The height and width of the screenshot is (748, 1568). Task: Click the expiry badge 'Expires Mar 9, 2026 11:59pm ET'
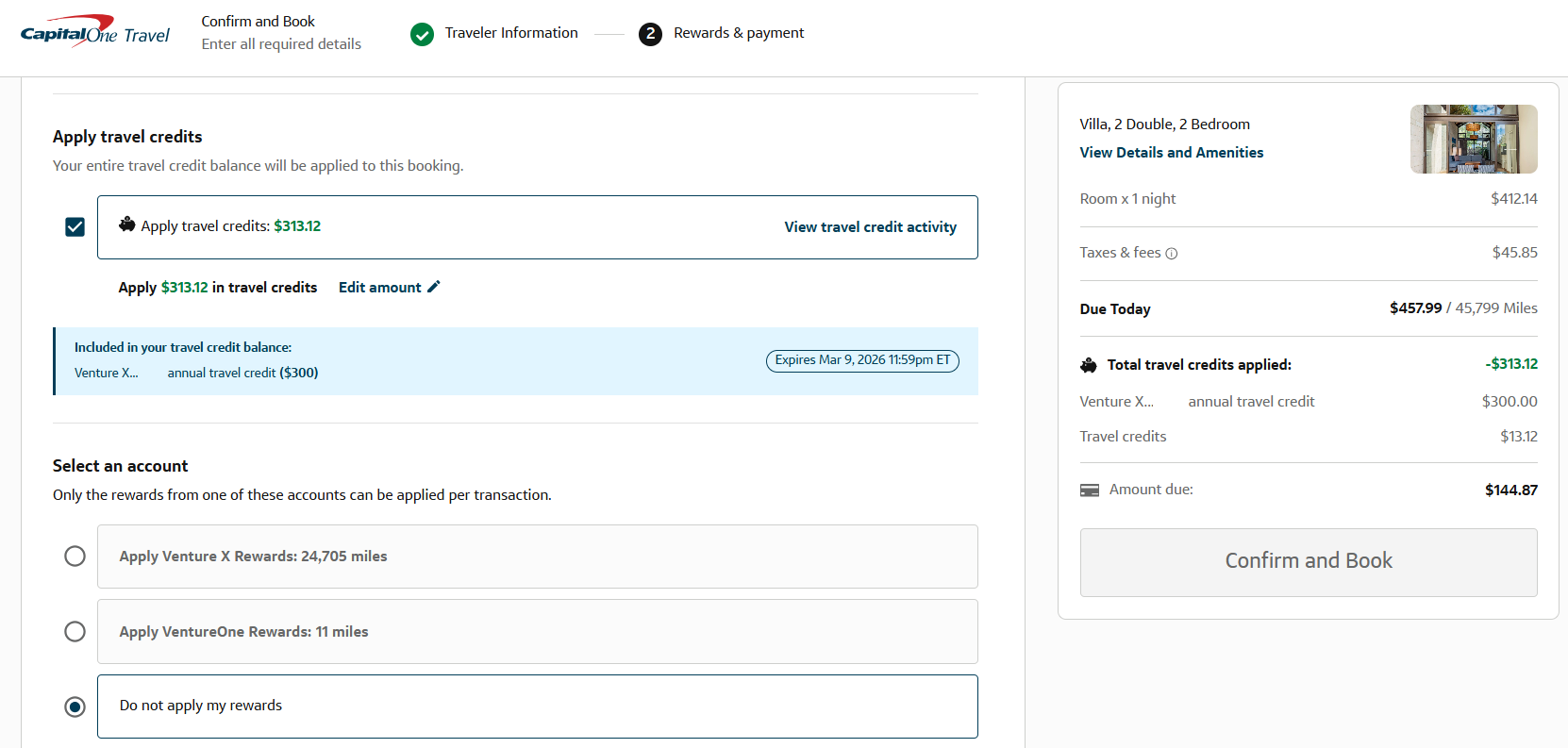[862, 361]
